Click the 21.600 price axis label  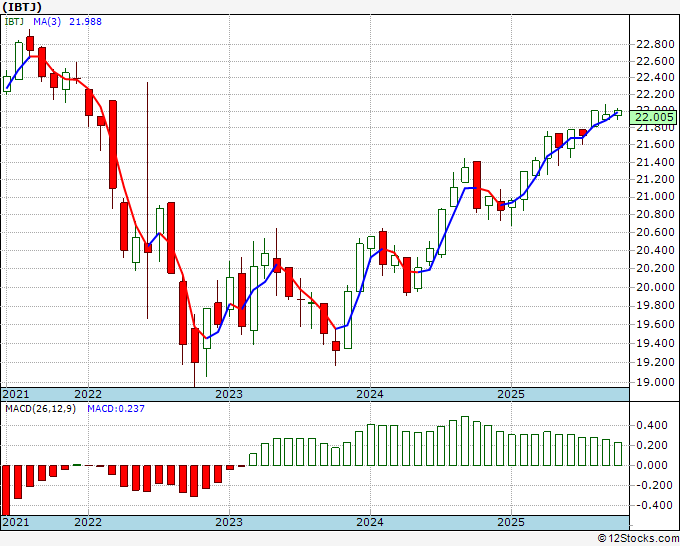click(x=655, y=144)
